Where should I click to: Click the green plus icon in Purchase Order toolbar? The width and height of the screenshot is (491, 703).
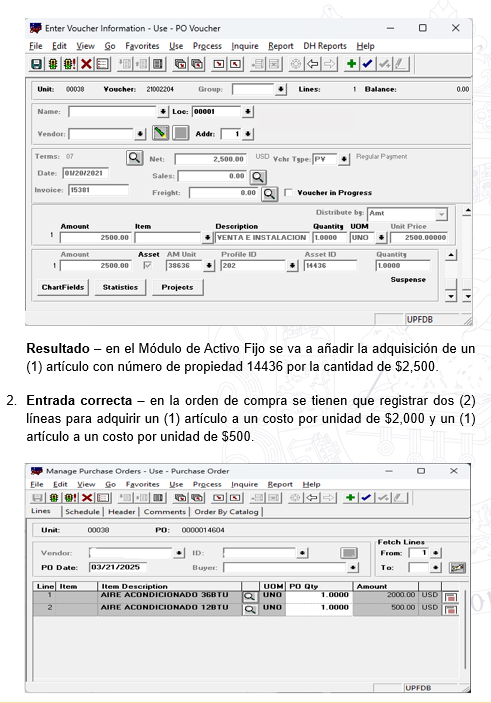351,498
